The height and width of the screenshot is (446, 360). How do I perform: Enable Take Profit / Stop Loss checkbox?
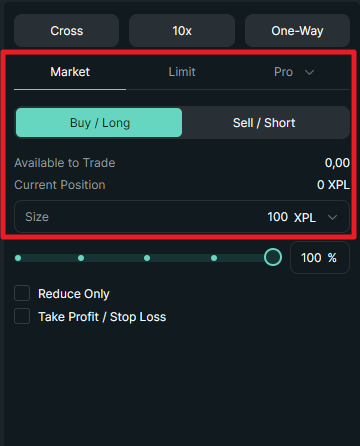click(22, 316)
